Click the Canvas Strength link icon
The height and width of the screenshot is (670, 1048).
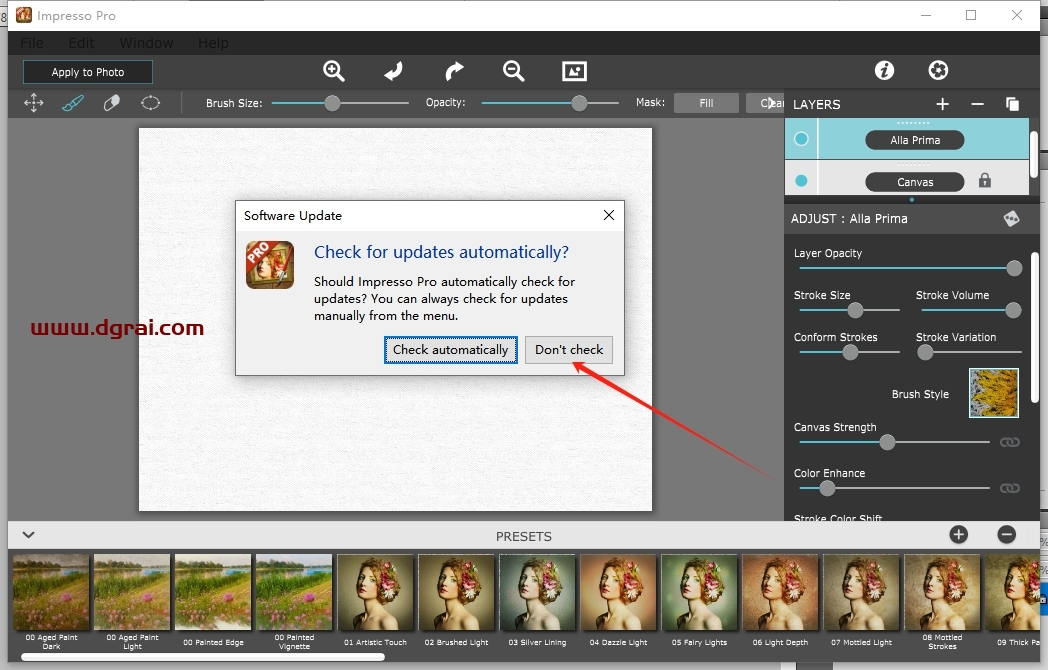click(x=1009, y=442)
